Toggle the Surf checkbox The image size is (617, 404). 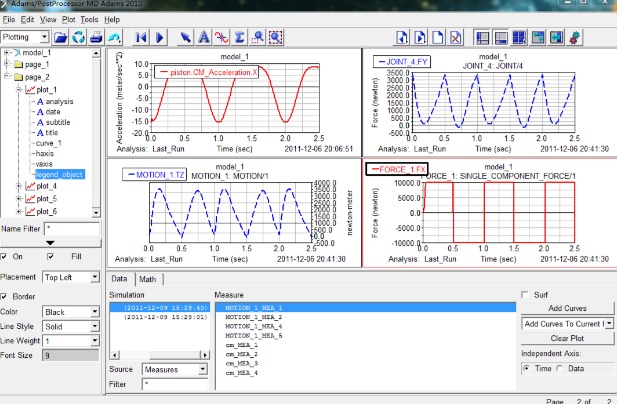pos(526,295)
